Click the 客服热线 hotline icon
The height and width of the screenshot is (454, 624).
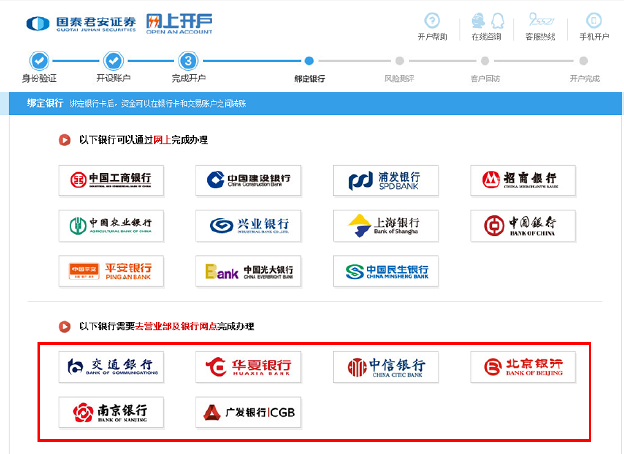[x=540, y=19]
